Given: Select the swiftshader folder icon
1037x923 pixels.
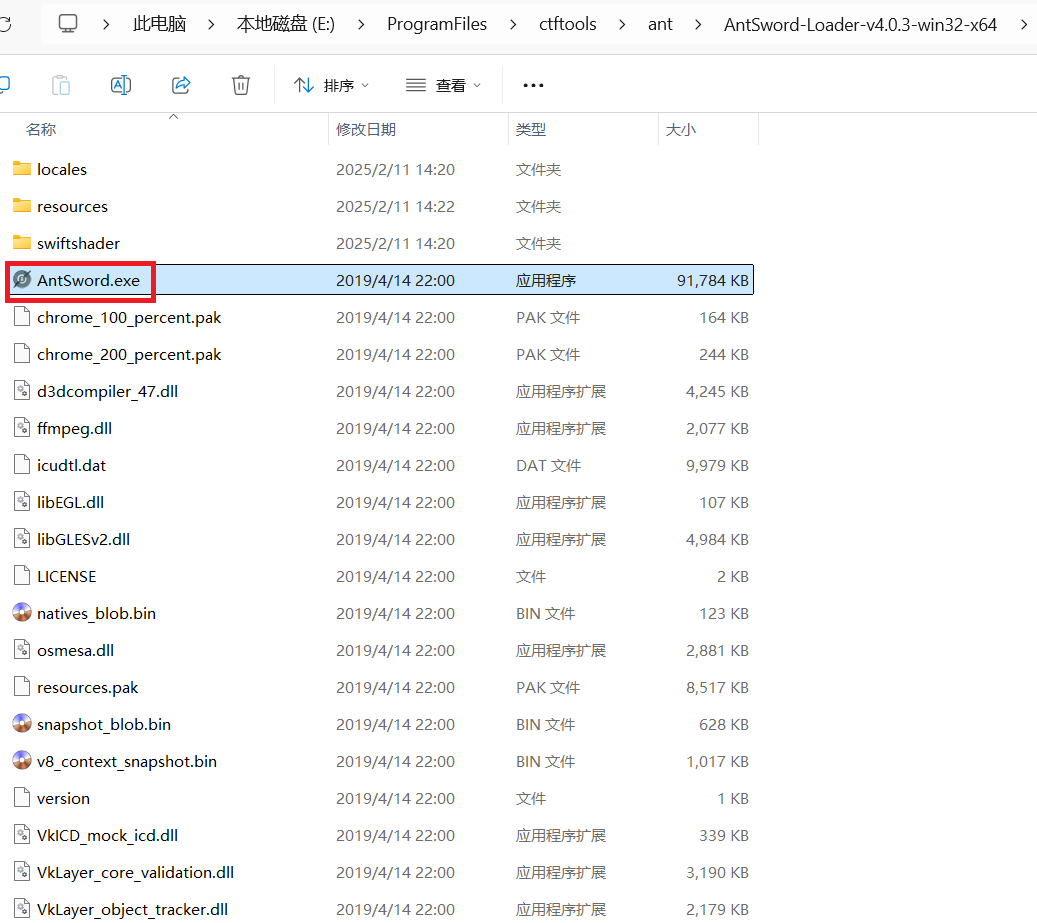Looking at the screenshot, I should pos(22,243).
